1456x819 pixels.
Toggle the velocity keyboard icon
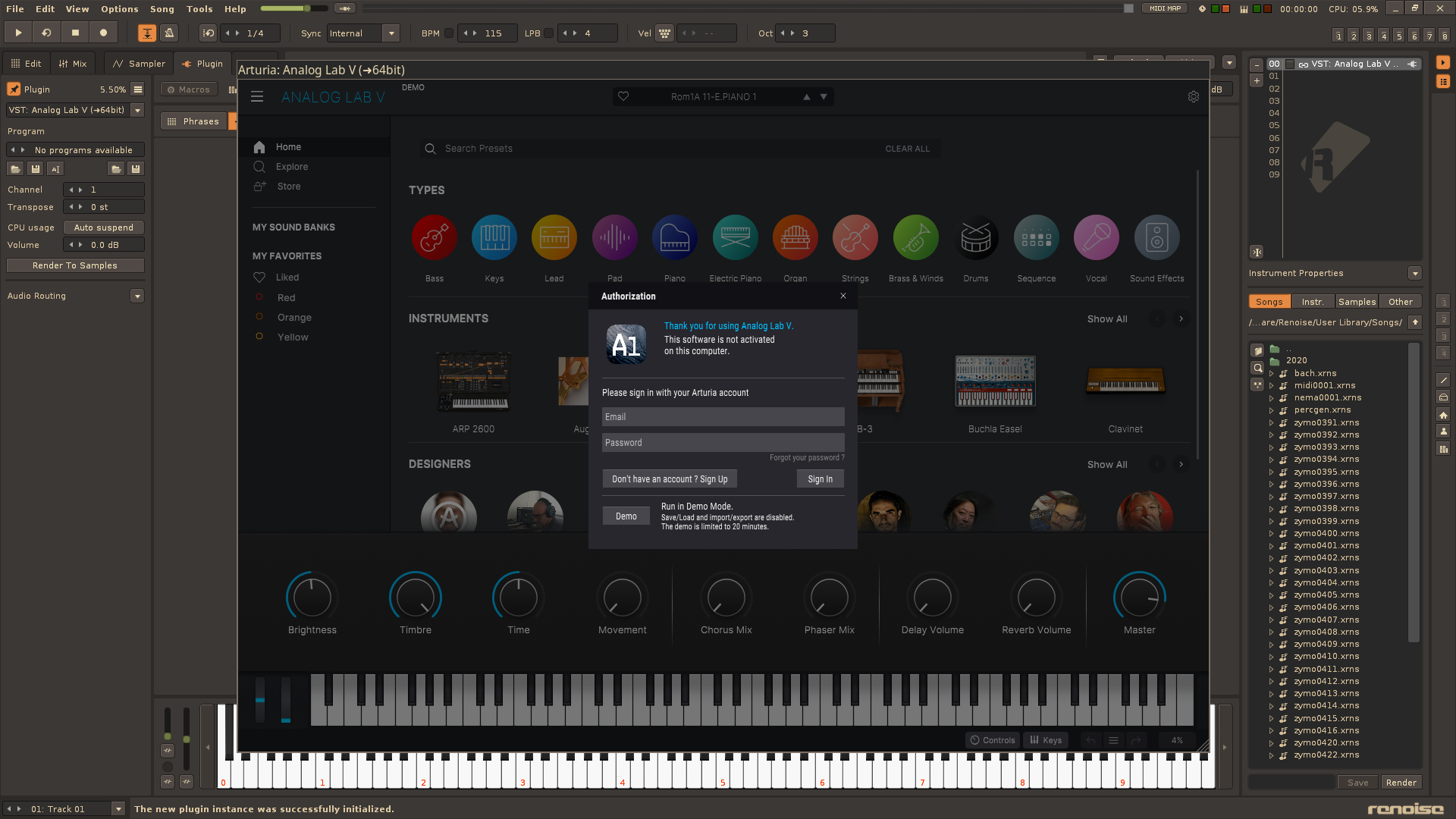(x=664, y=33)
